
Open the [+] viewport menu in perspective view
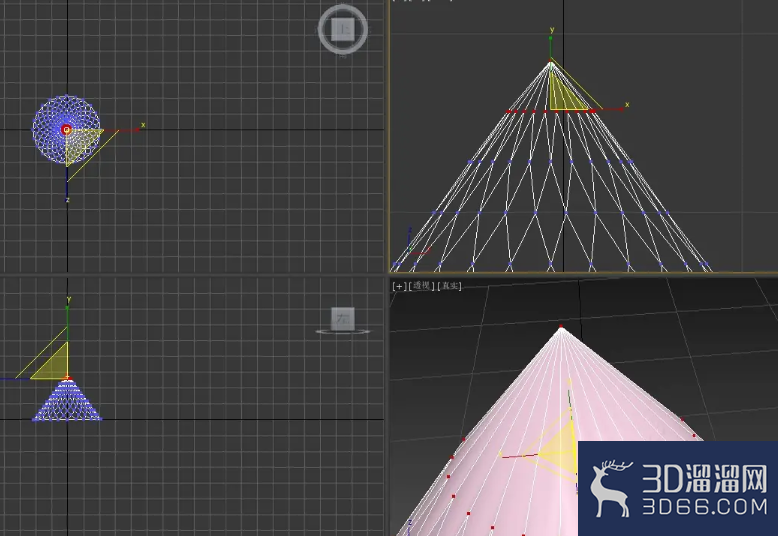tap(399, 286)
